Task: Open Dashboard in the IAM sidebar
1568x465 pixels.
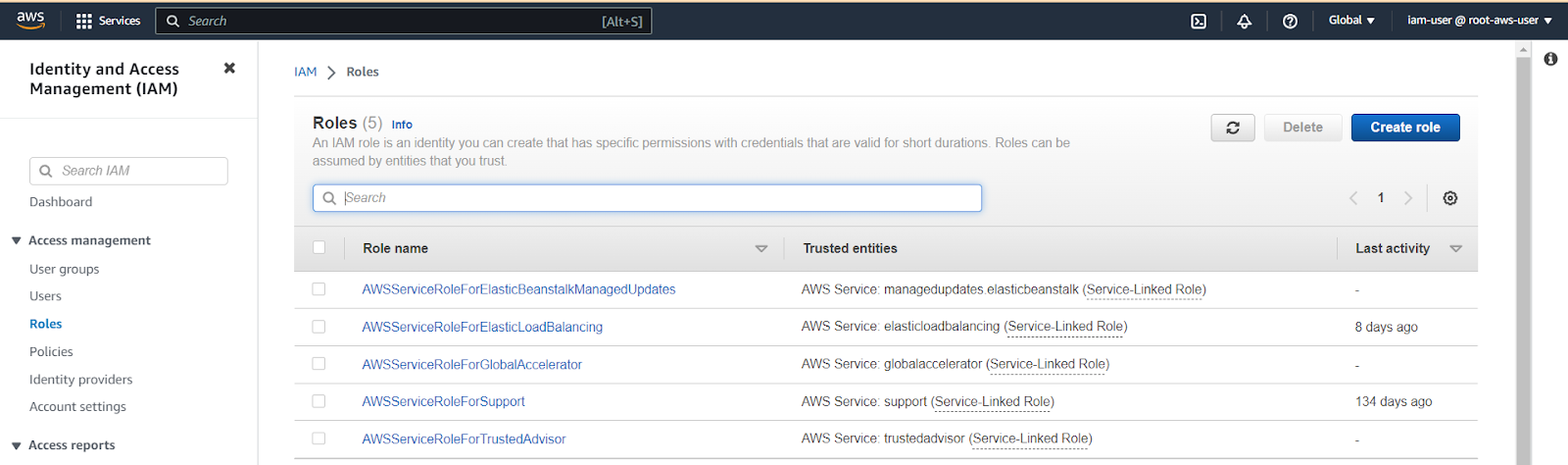Action: click(61, 202)
